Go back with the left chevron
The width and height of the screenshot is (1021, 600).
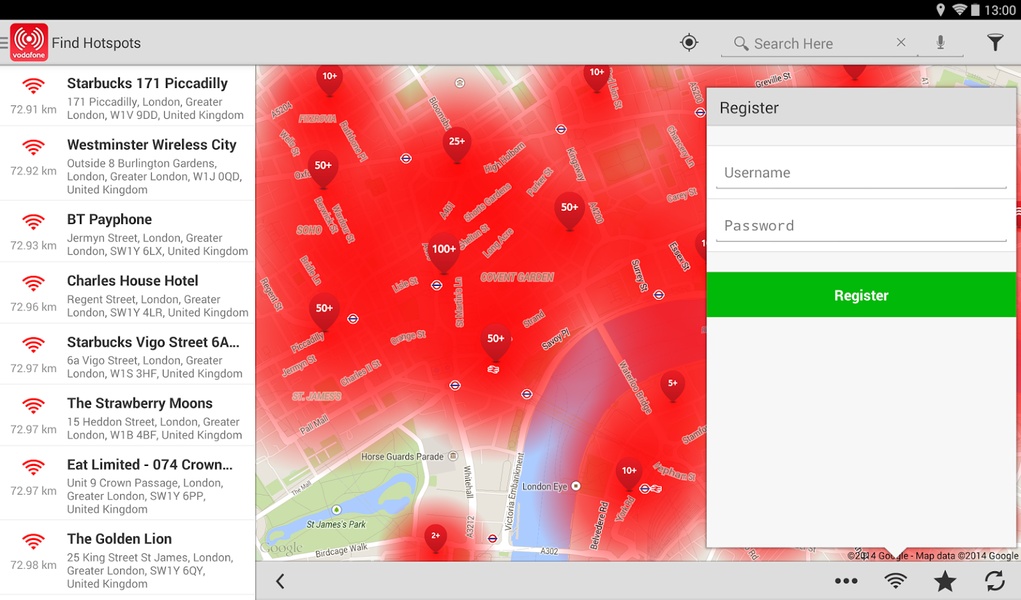(x=280, y=581)
